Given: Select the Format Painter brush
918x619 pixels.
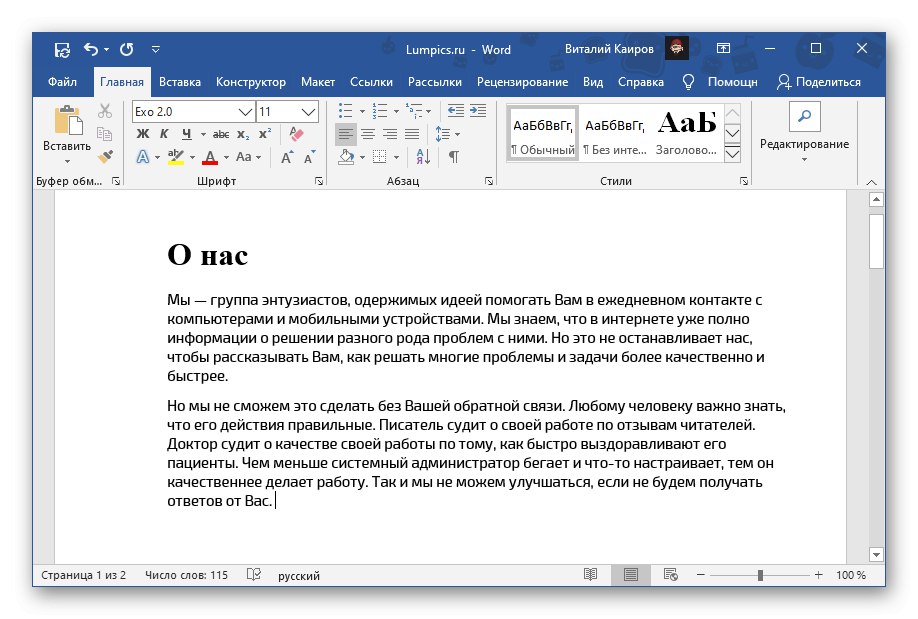Looking at the screenshot, I should pyautogui.click(x=105, y=156).
